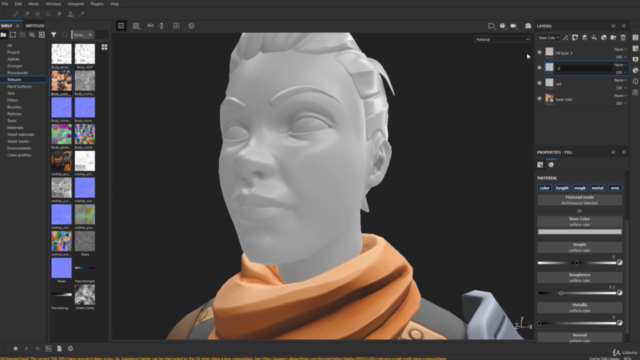Open opacity dropdown of 'Fill layer 3'
Image resolution: width=640 pixels, height=360 pixels.
621,57
